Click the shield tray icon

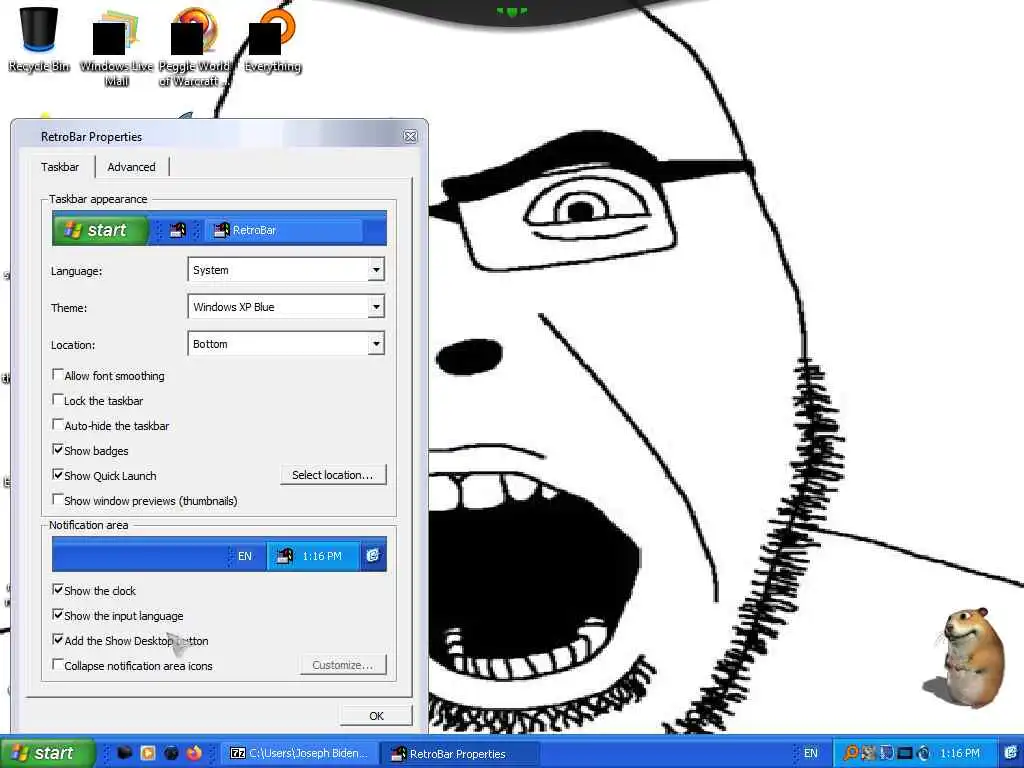[887, 753]
